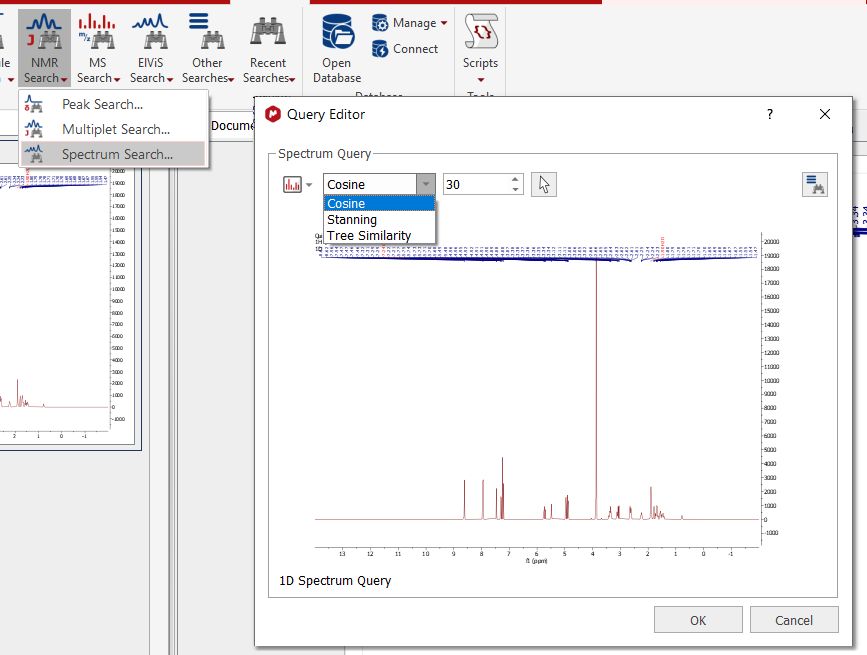Expand the Manage dropdown arrow
867x655 pixels.
(x=444, y=23)
